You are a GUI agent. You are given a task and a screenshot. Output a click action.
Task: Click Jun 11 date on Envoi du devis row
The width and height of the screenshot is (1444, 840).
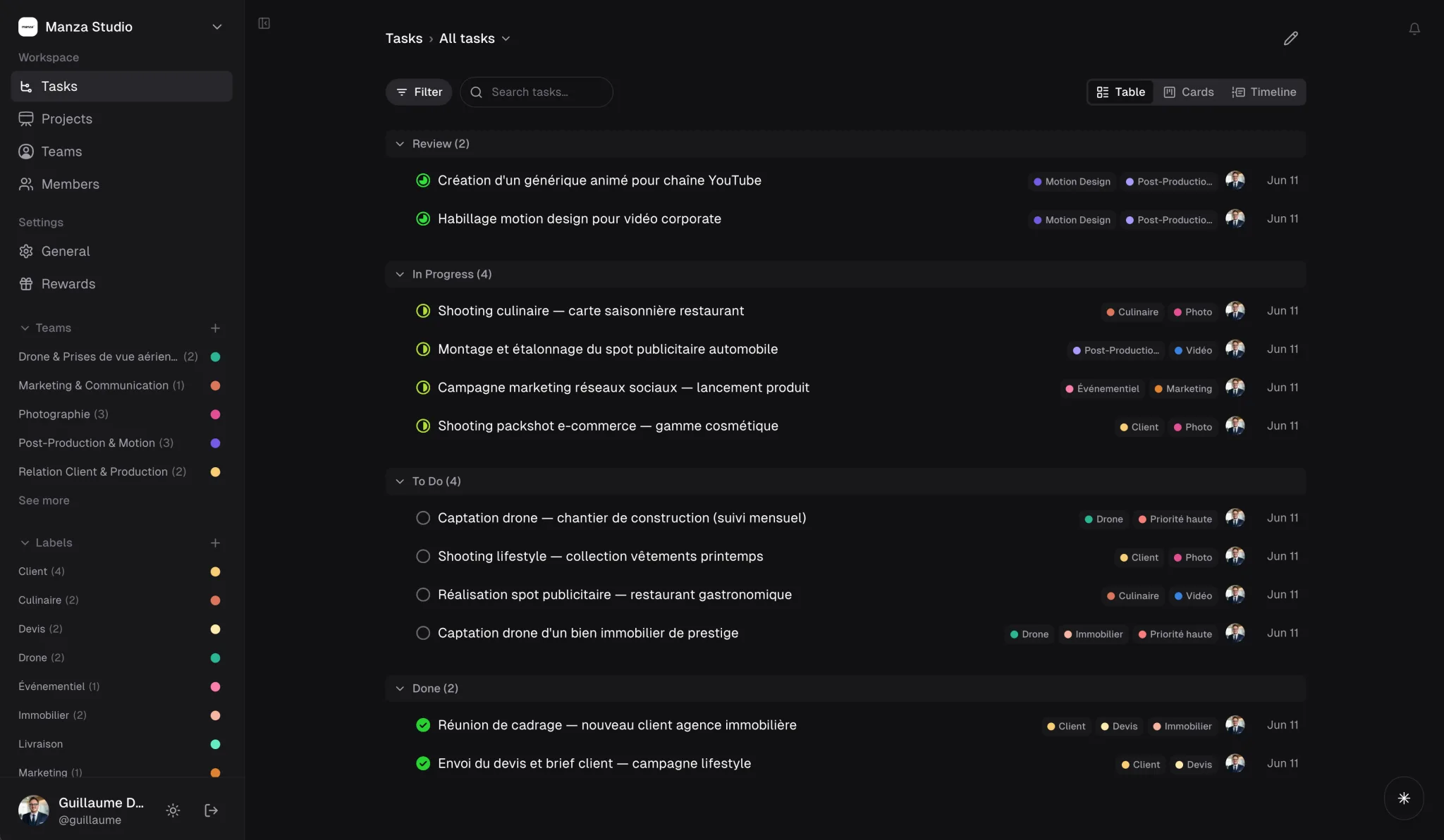pyautogui.click(x=1282, y=763)
